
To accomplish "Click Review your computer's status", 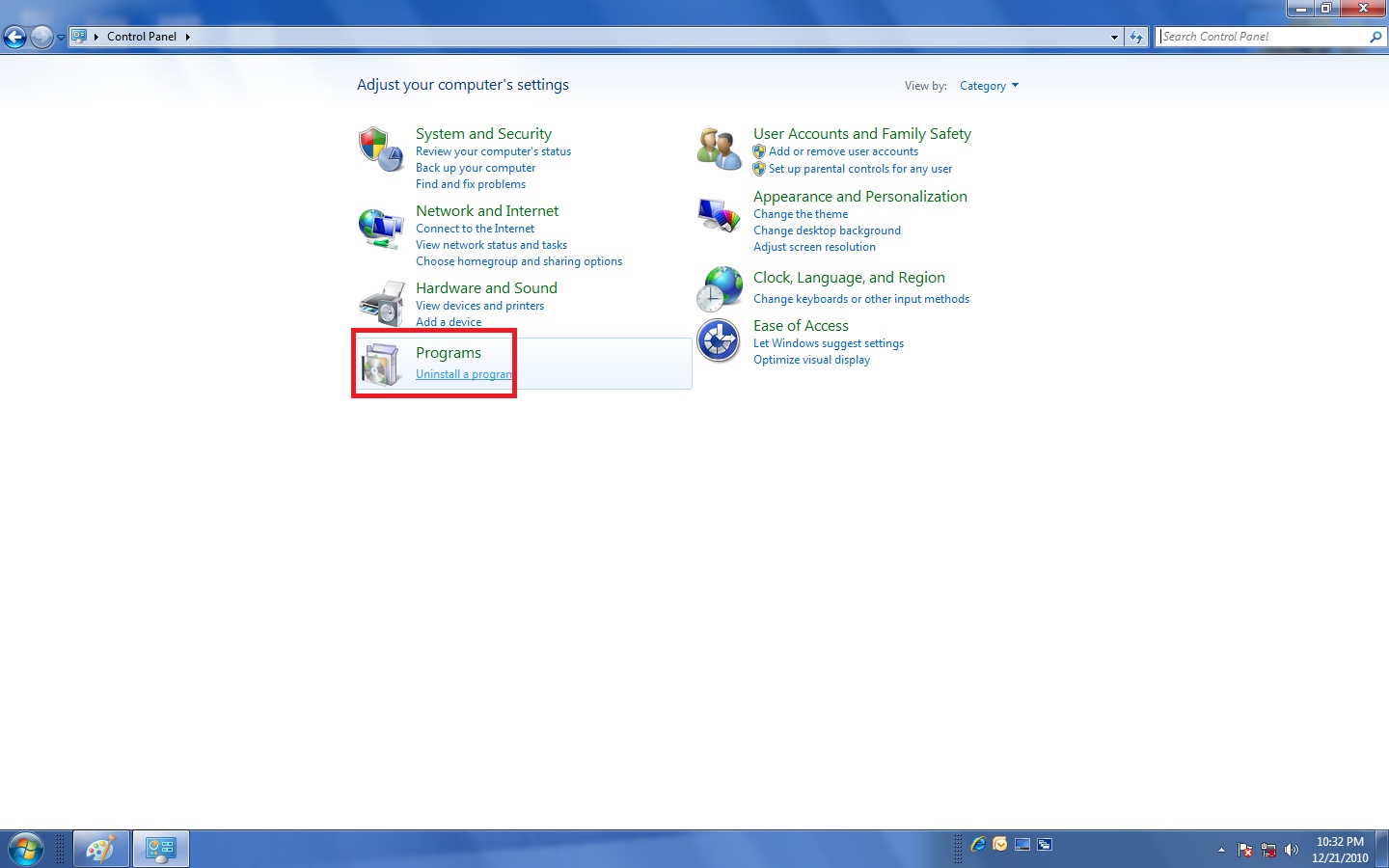I will click(493, 151).
